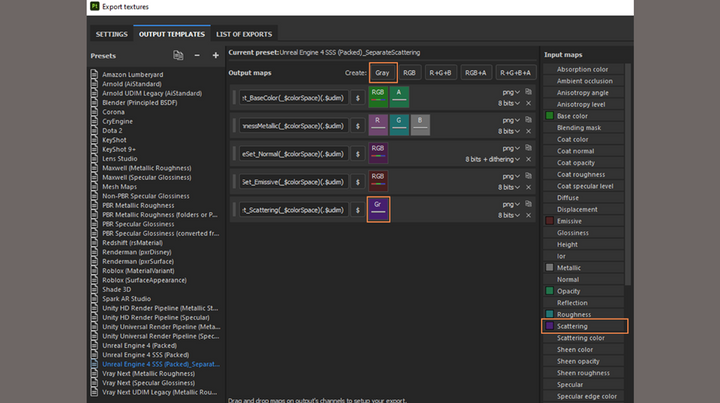Select the Gr channel of Scattering map
The height and width of the screenshot is (403, 720).
tap(378, 209)
